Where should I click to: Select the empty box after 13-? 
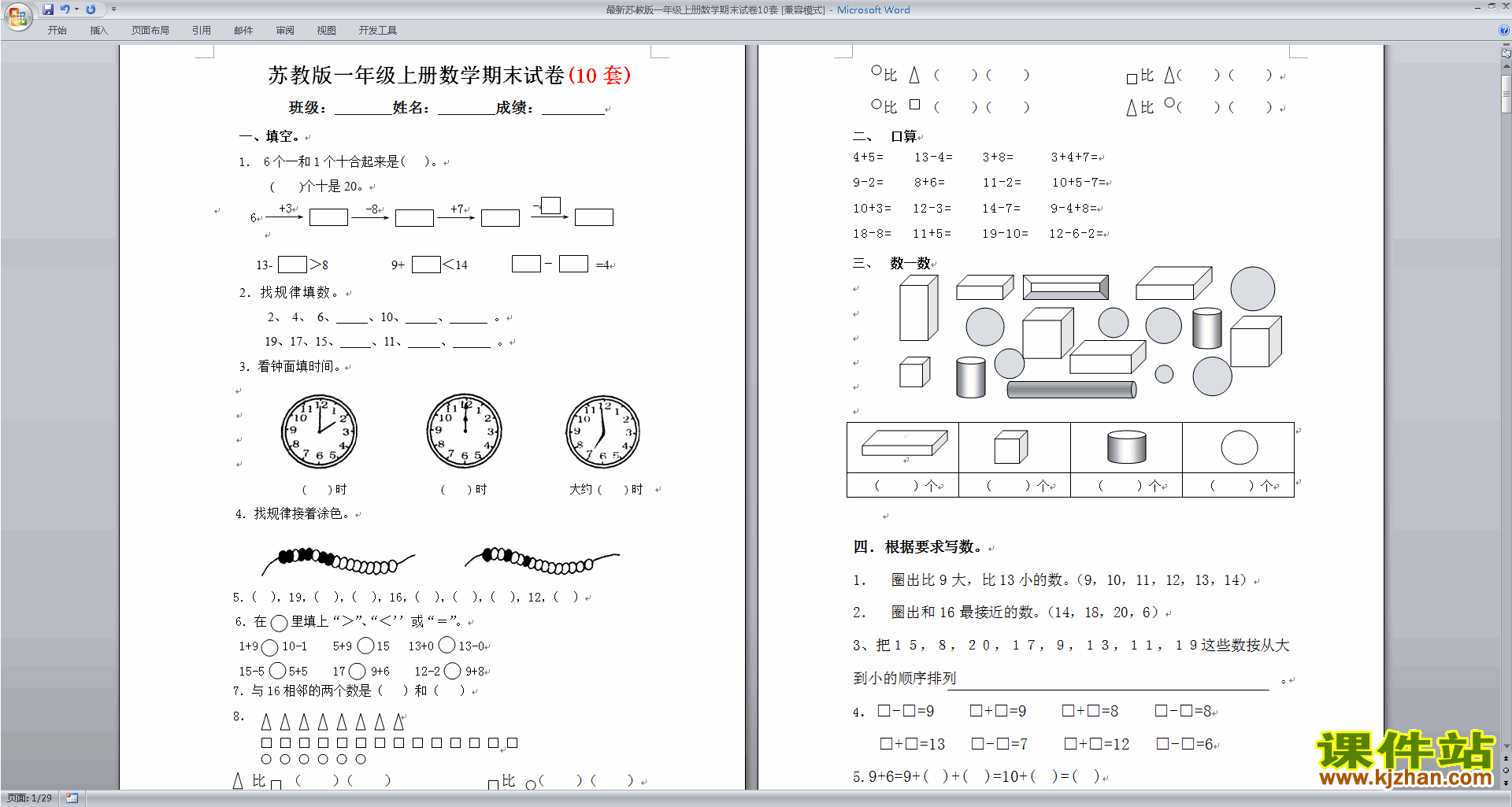point(292,265)
